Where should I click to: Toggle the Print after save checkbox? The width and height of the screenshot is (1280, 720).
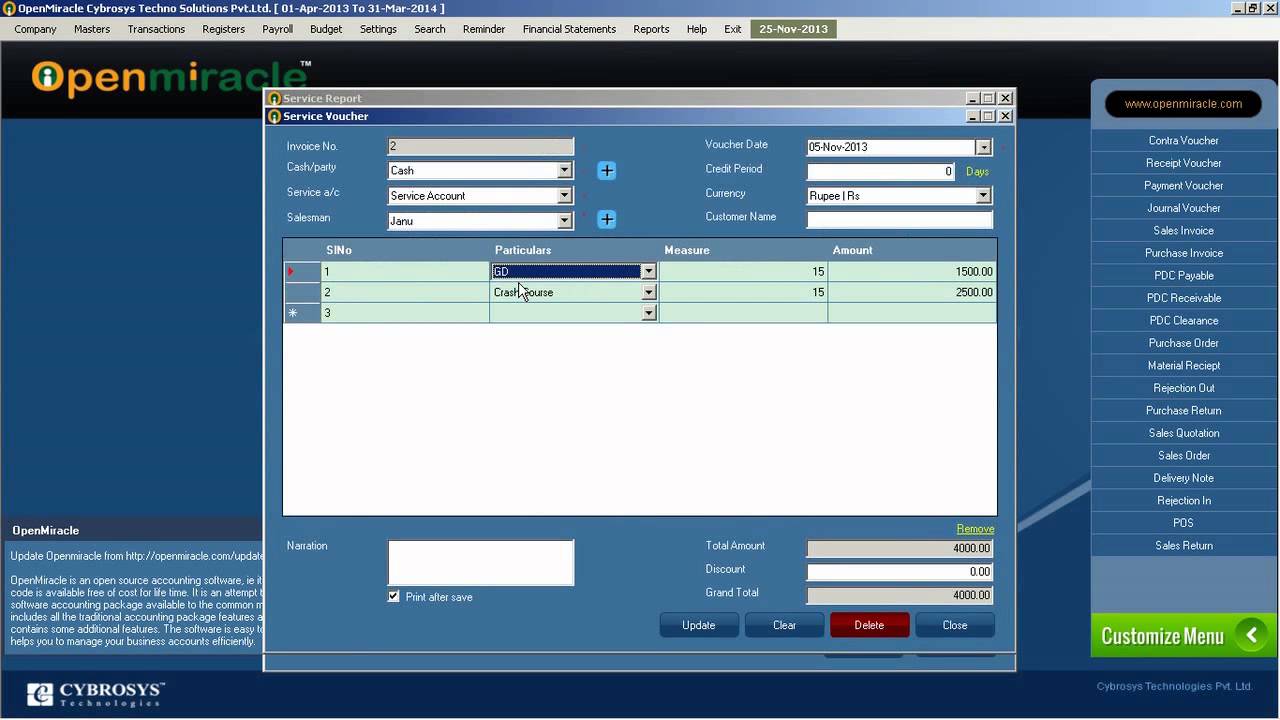coord(394,596)
